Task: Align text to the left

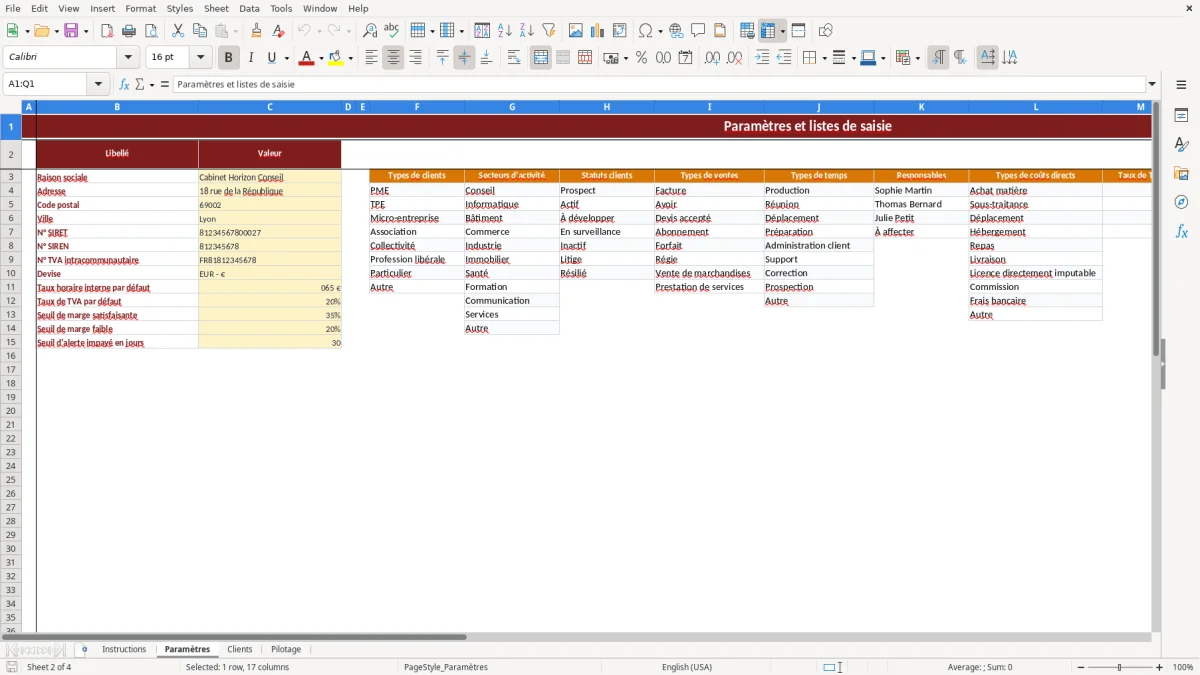Action: coord(371,58)
